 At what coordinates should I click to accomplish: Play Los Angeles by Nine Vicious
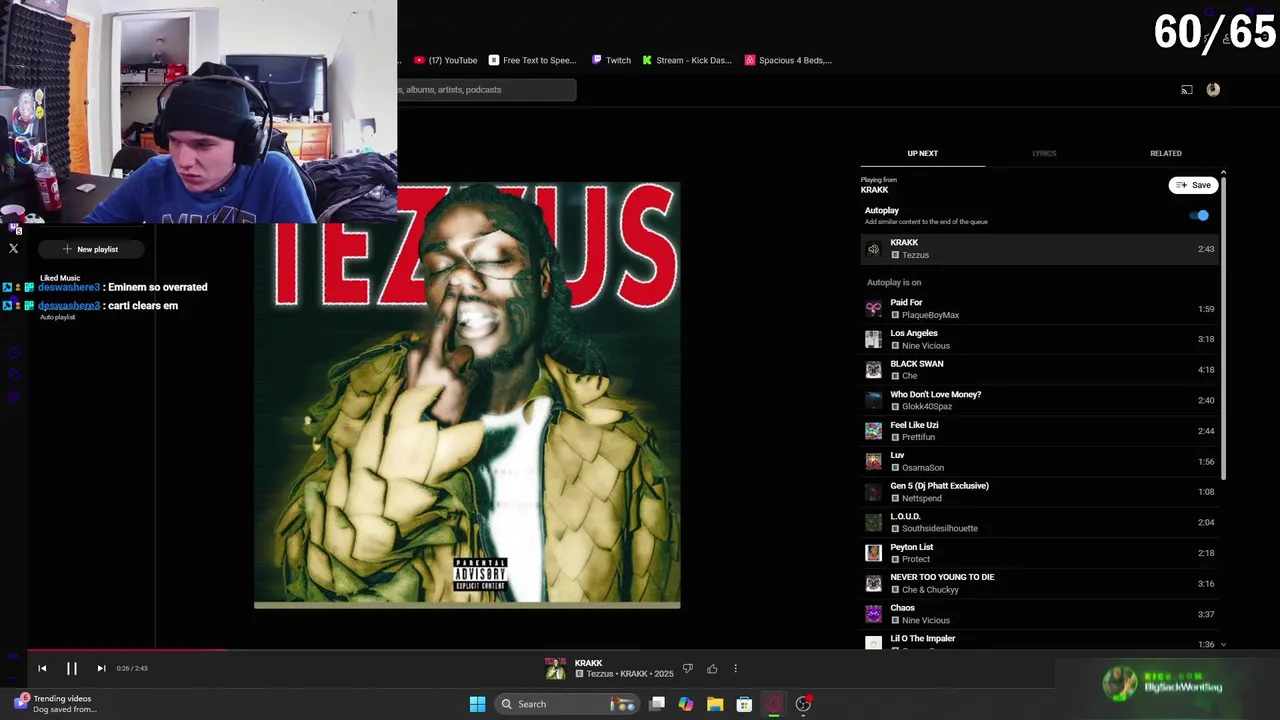(x=1040, y=339)
